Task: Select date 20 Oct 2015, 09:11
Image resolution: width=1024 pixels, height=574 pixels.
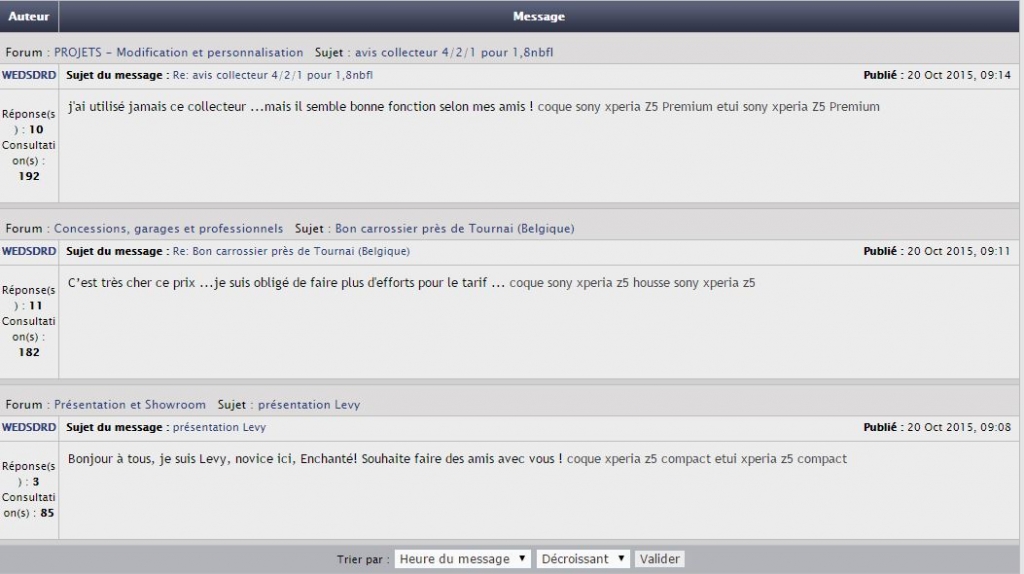Action: click(x=959, y=251)
